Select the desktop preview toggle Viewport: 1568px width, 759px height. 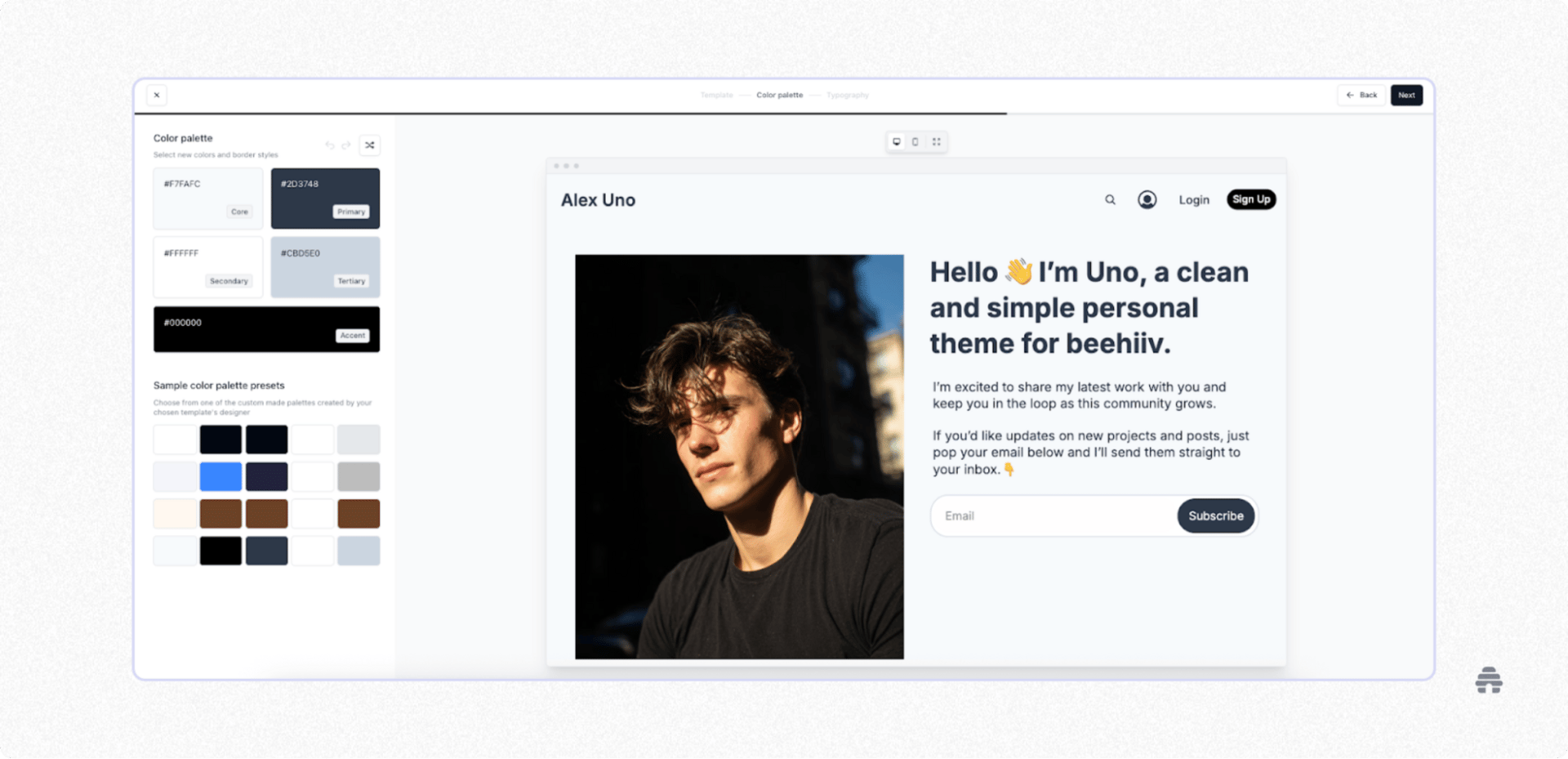[896, 141]
